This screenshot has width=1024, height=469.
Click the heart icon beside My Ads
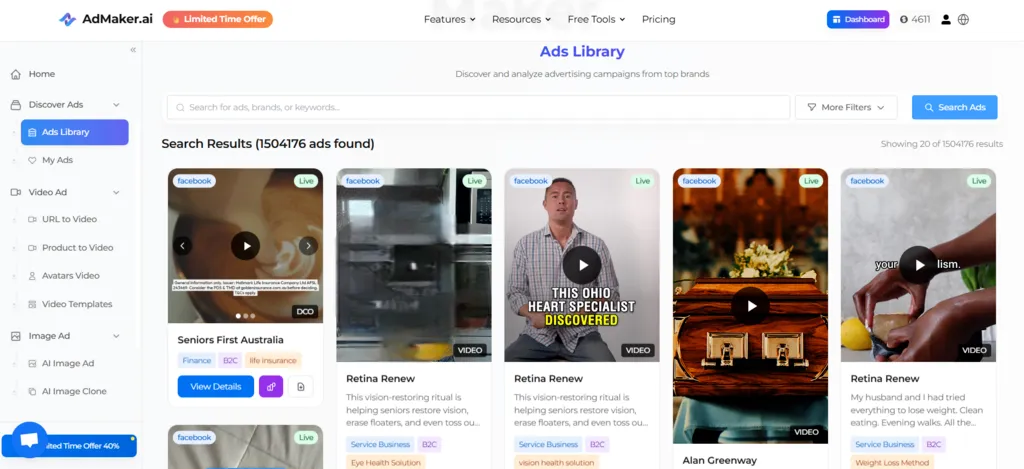(32, 160)
